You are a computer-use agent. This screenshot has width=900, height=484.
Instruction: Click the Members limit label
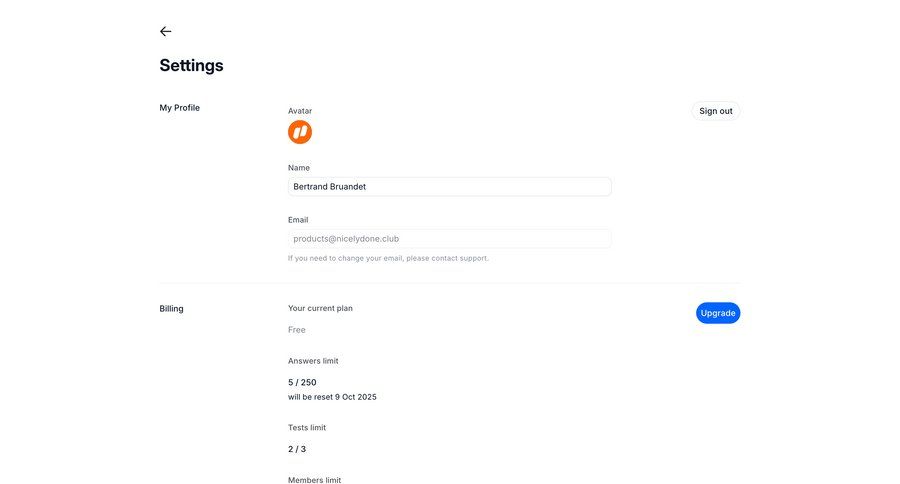point(314,480)
